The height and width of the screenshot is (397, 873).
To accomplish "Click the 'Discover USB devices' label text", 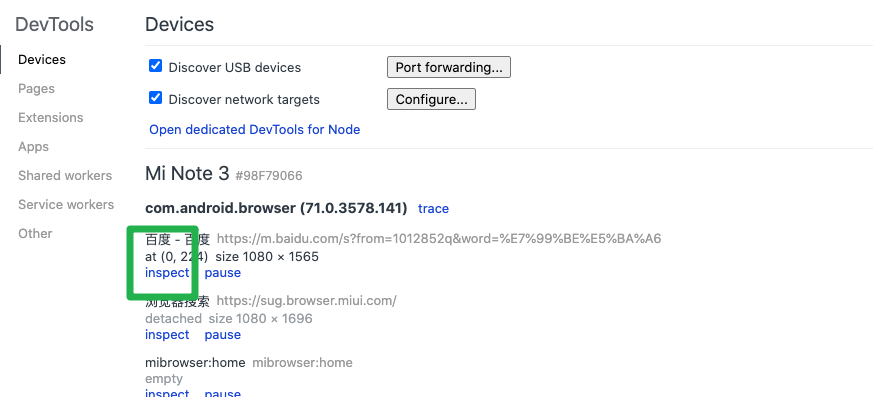I will point(234,67).
